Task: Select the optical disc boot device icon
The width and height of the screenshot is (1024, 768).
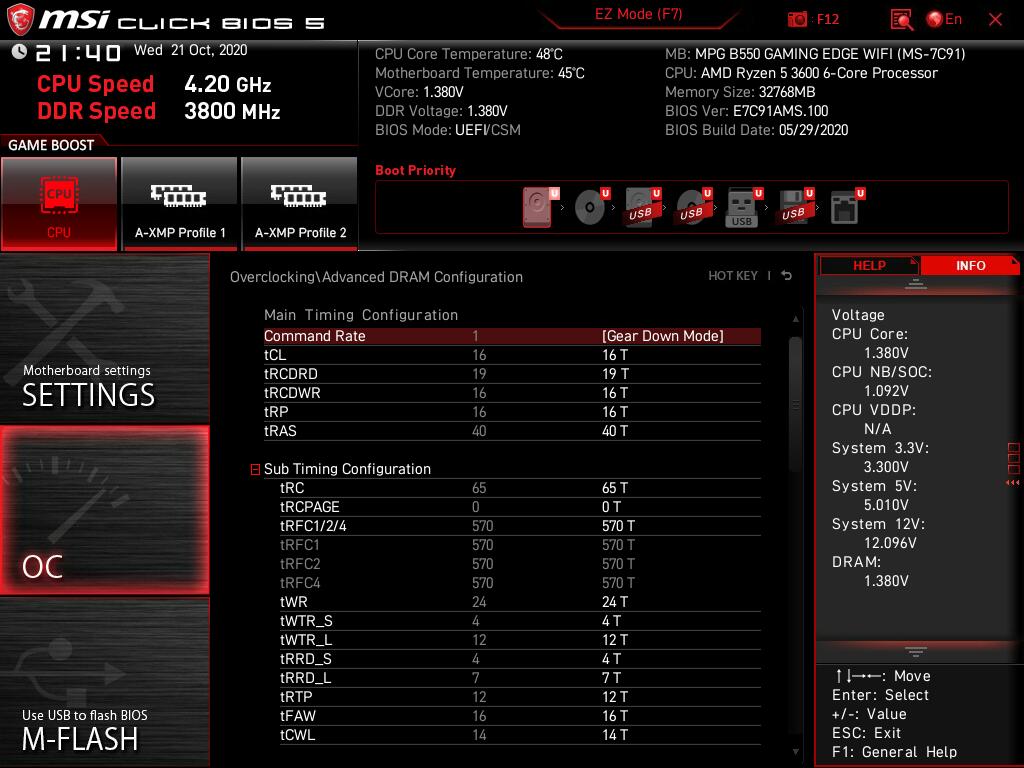Action: click(x=592, y=207)
